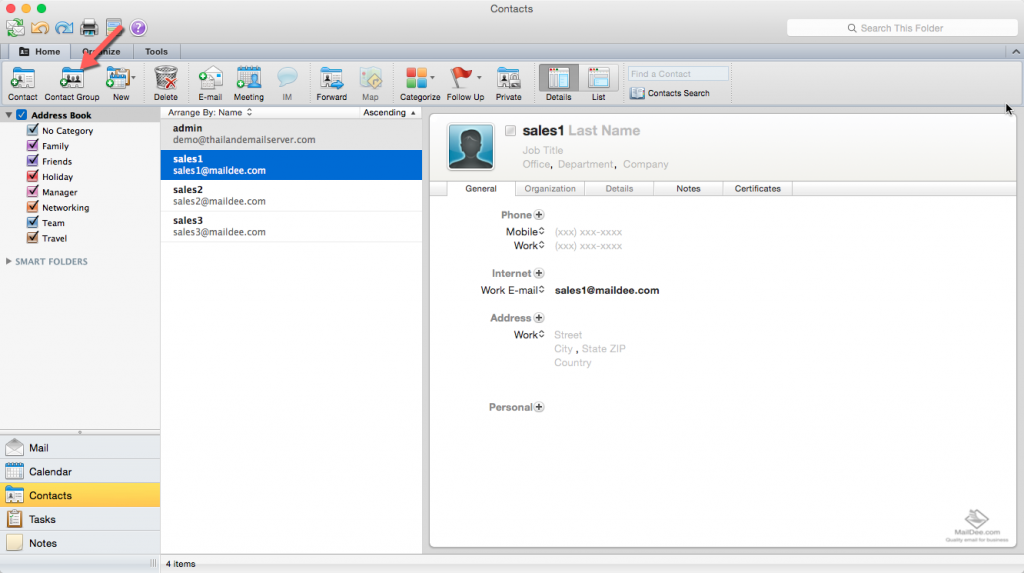Click the Delete trash icon
The width and height of the screenshot is (1024, 573).
point(165,79)
